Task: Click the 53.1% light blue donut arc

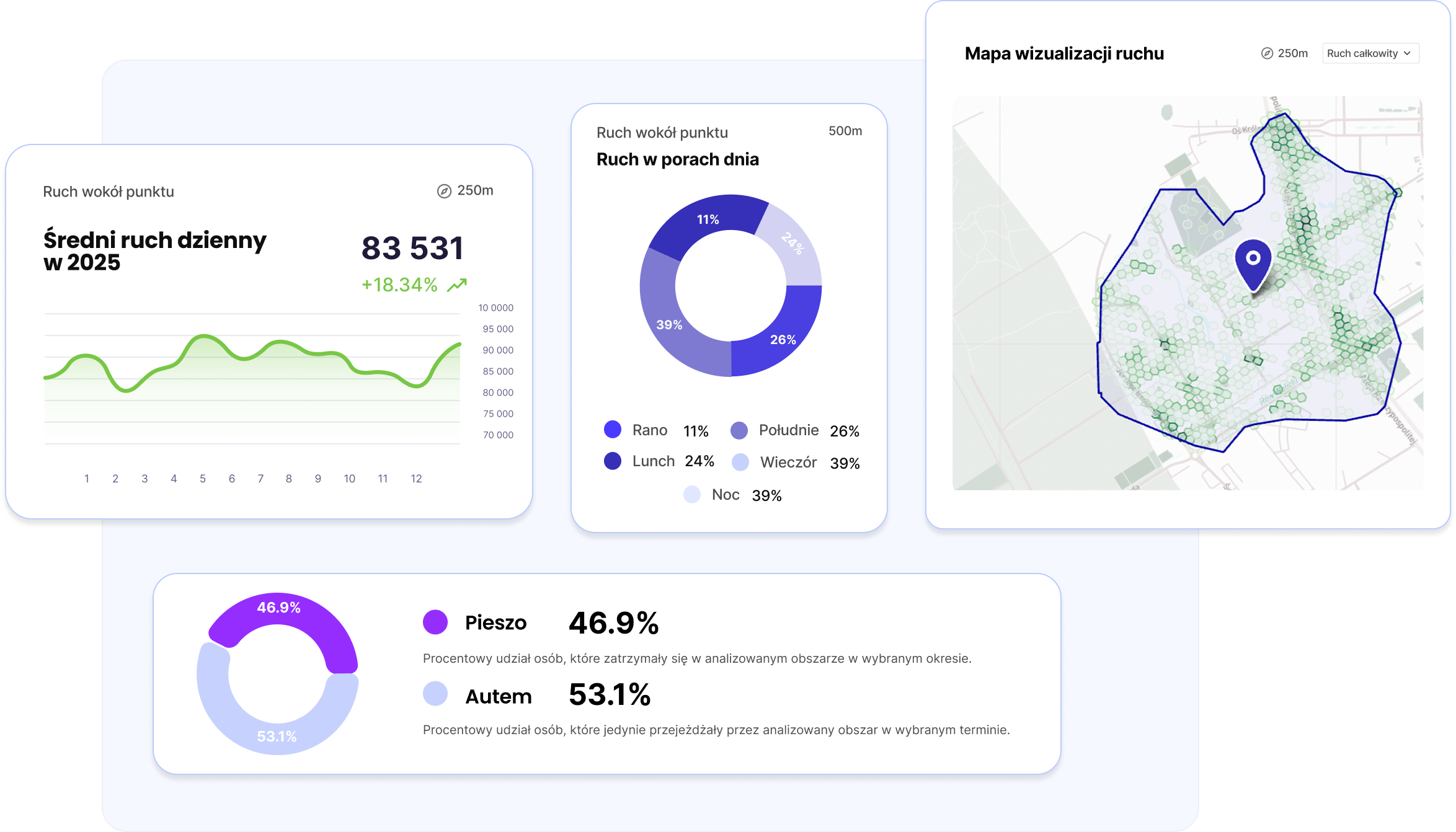Action: click(x=277, y=736)
